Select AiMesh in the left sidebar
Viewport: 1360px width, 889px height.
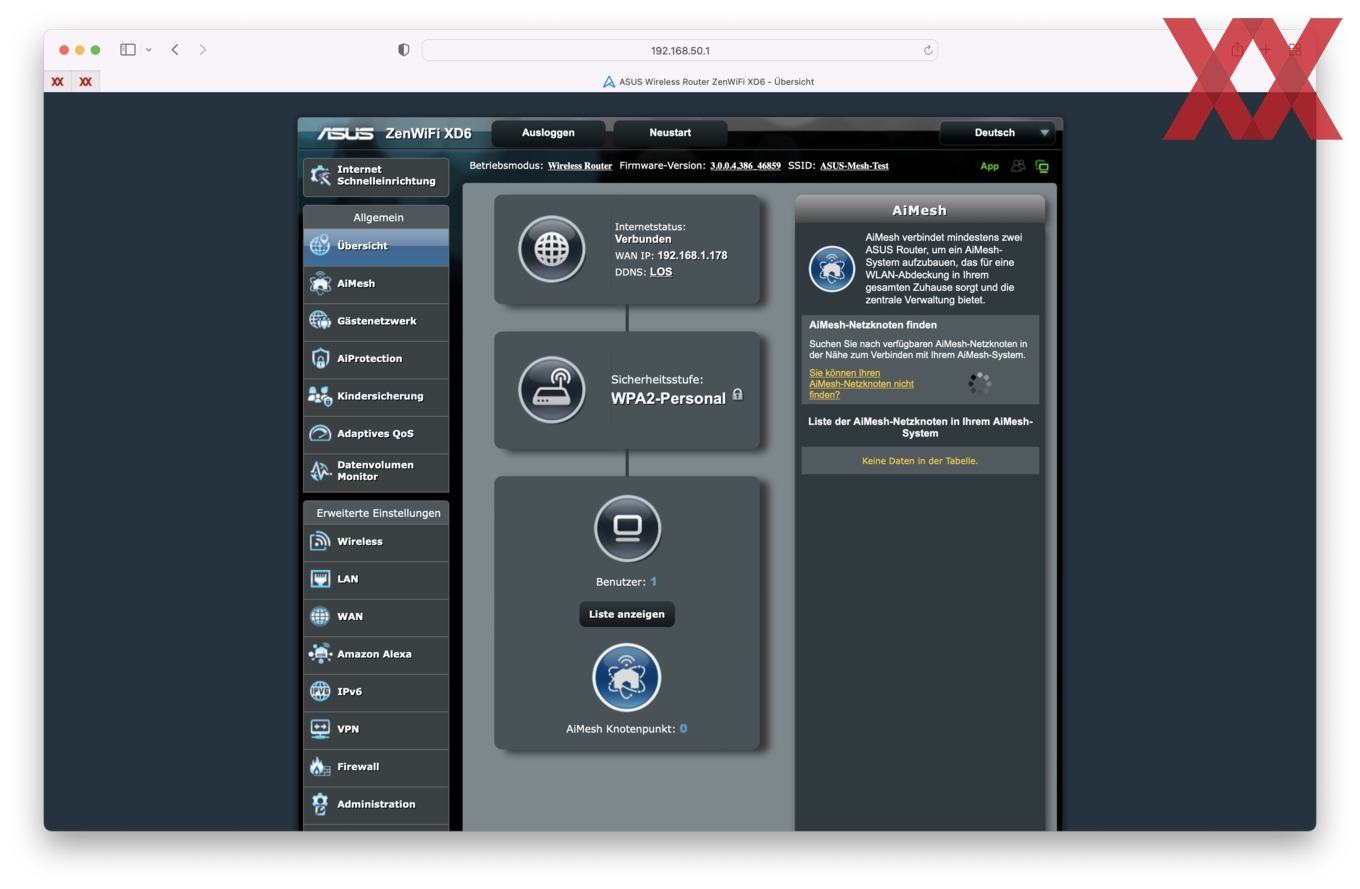pos(376,284)
